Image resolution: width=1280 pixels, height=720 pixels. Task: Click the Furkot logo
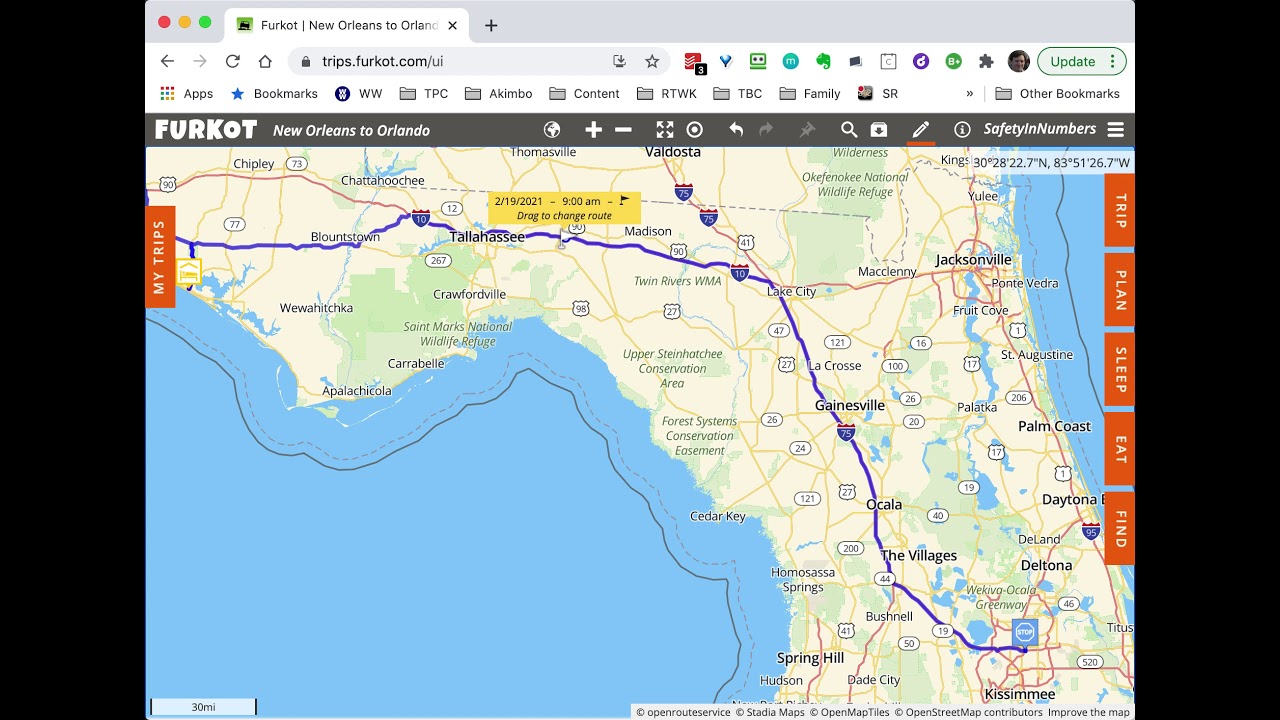(x=206, y=129)
